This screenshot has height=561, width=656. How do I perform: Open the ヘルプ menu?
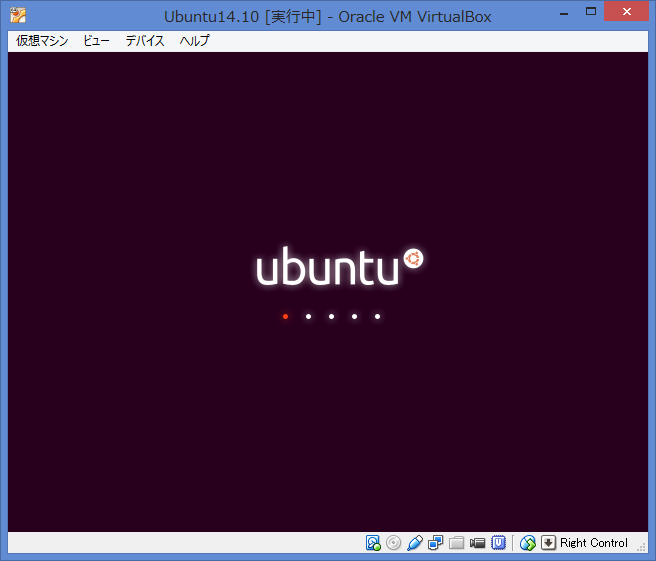tap(195, 41)
